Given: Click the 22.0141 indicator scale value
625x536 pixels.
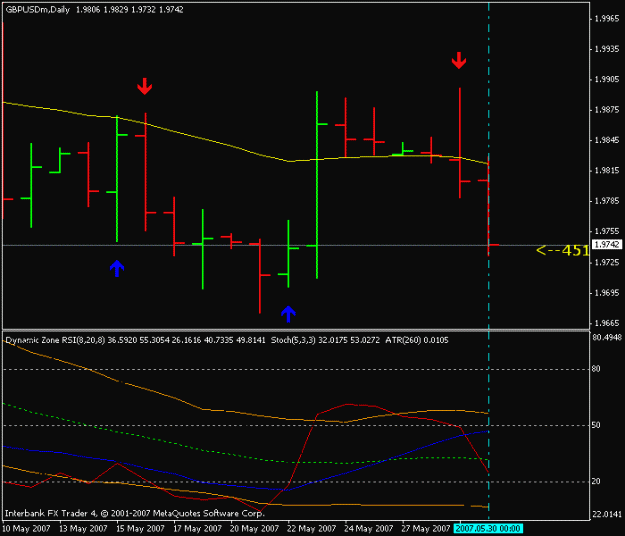Looking at the screenshot, I should [607, 514].
